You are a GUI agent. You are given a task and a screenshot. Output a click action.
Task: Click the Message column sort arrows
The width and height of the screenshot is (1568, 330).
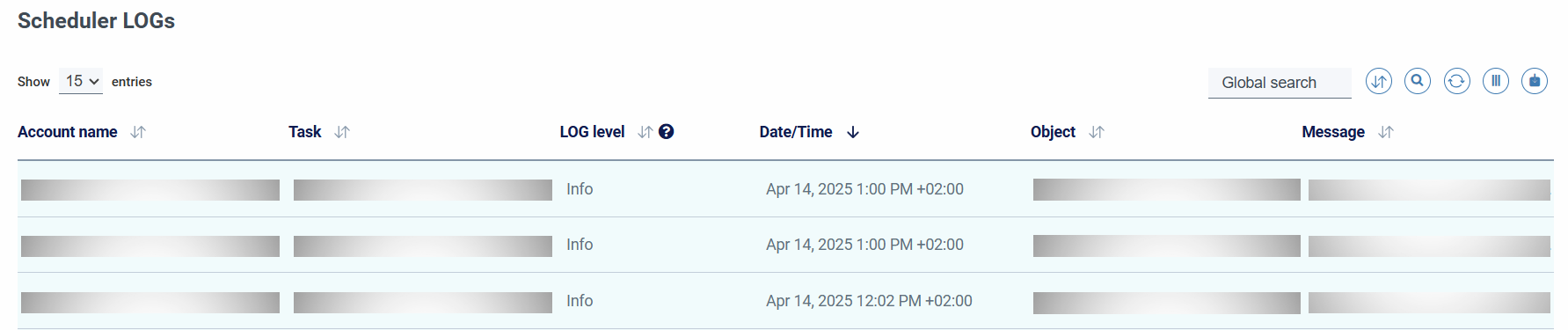coord(1386,132)
